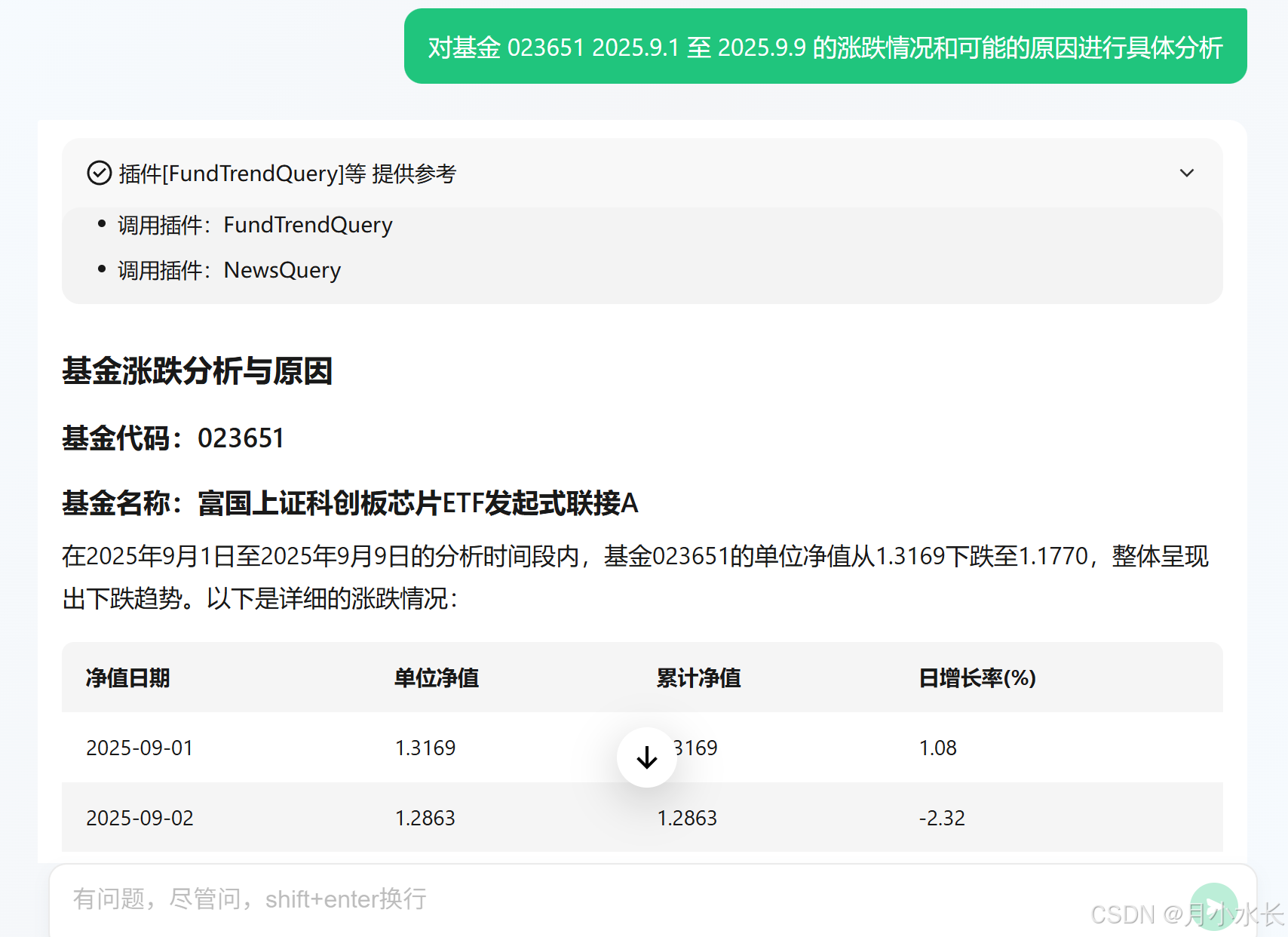Select cumulative value 1.2863 cell
Screen dimensions: 1288x937
click(x=687, y=818)
